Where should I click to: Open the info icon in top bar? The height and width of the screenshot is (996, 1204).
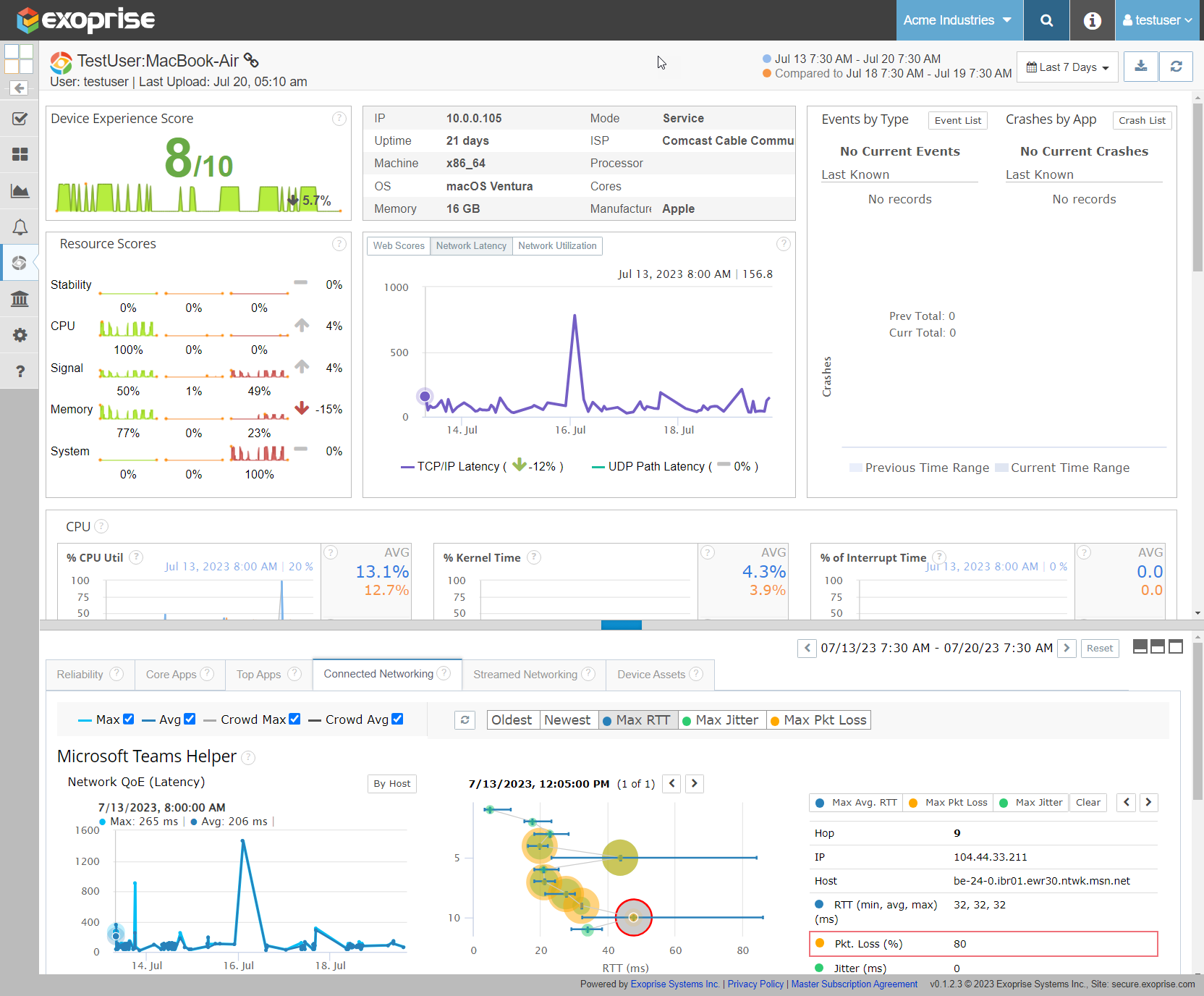pyautogui.click(x=1093, y=20)
